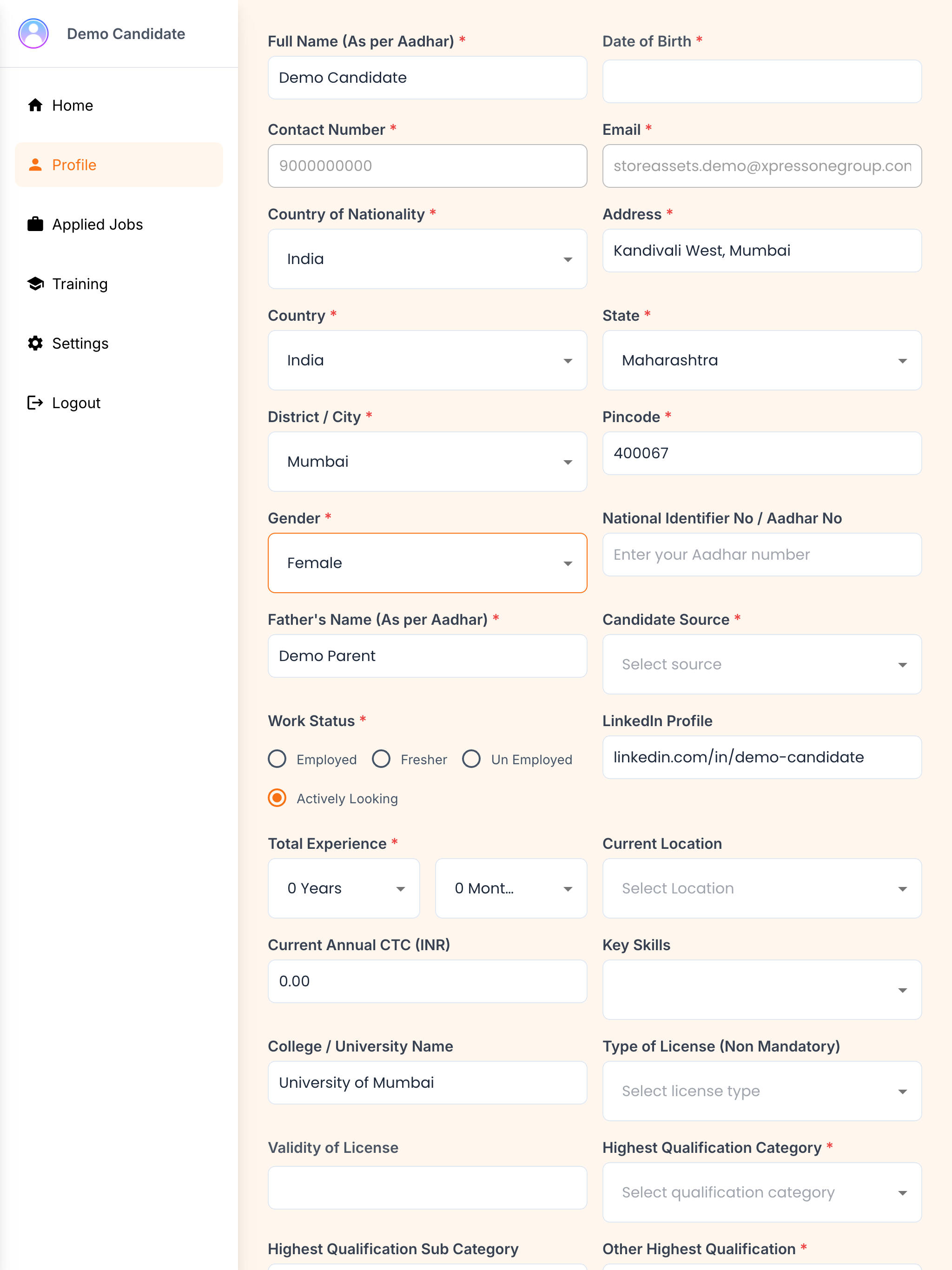Click the Training graduation cap icon
Image resolution: width=952 pixels, height=1270 pixels.
36,284
